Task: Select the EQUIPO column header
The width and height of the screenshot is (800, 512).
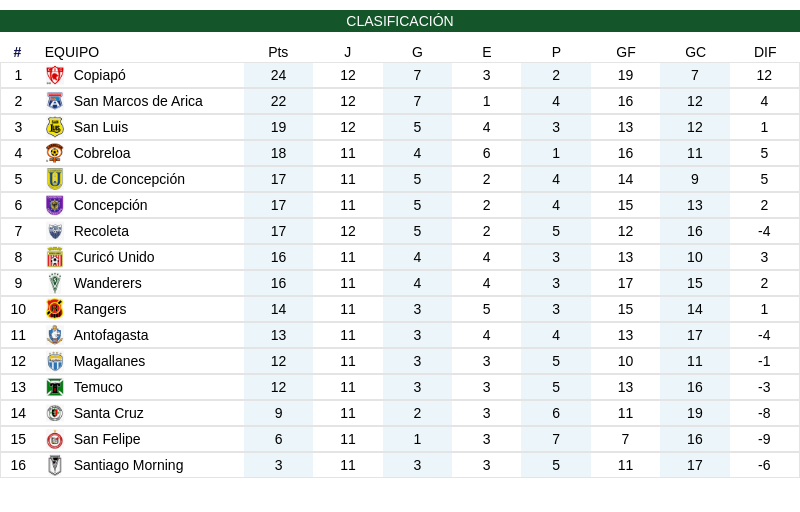Action: (72, 52)
